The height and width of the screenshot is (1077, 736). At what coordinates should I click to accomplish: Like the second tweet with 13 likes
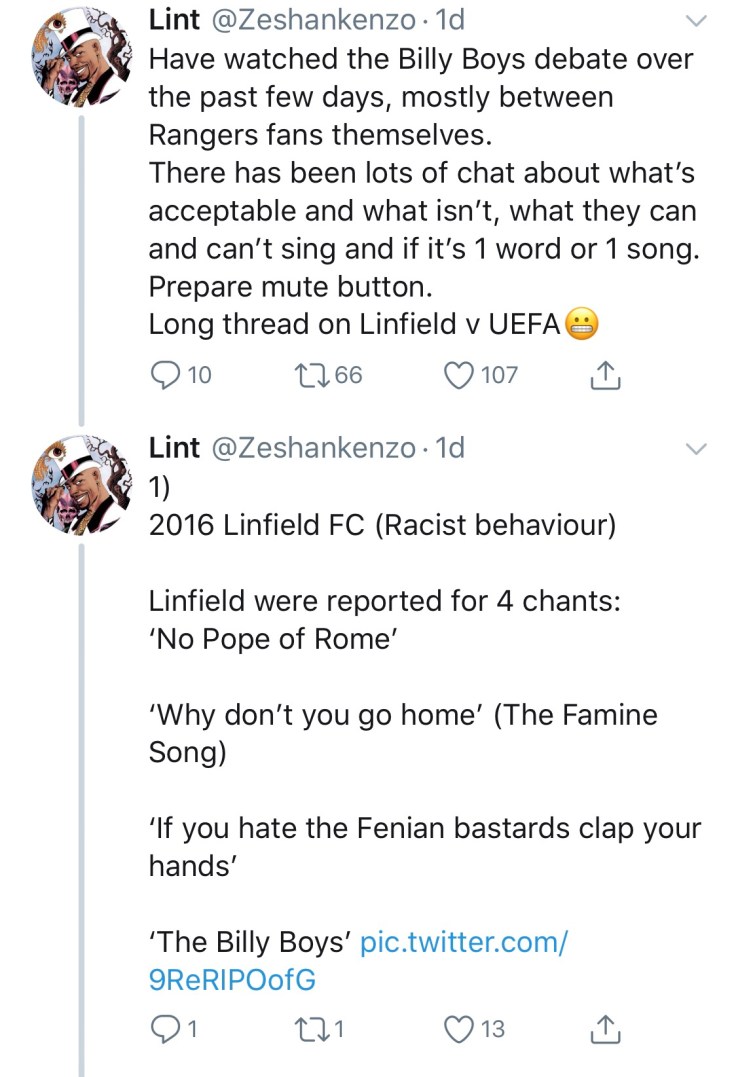click(459, 1028)
